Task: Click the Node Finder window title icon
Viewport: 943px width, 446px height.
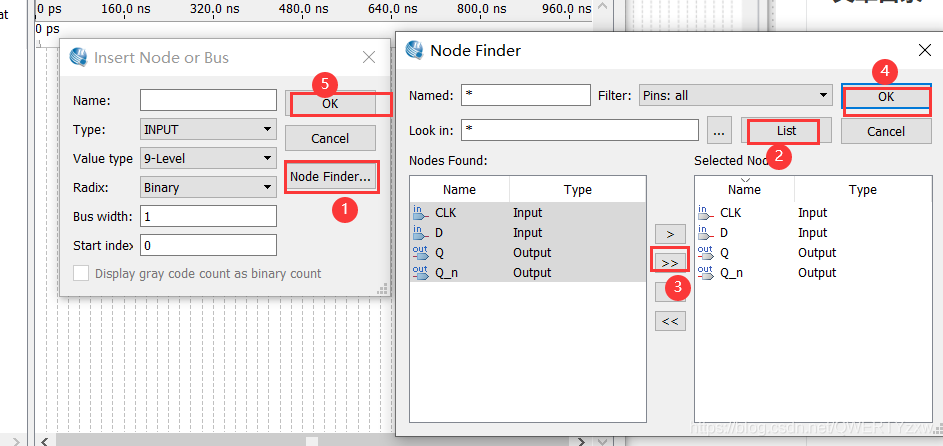Action: point(416,50)
